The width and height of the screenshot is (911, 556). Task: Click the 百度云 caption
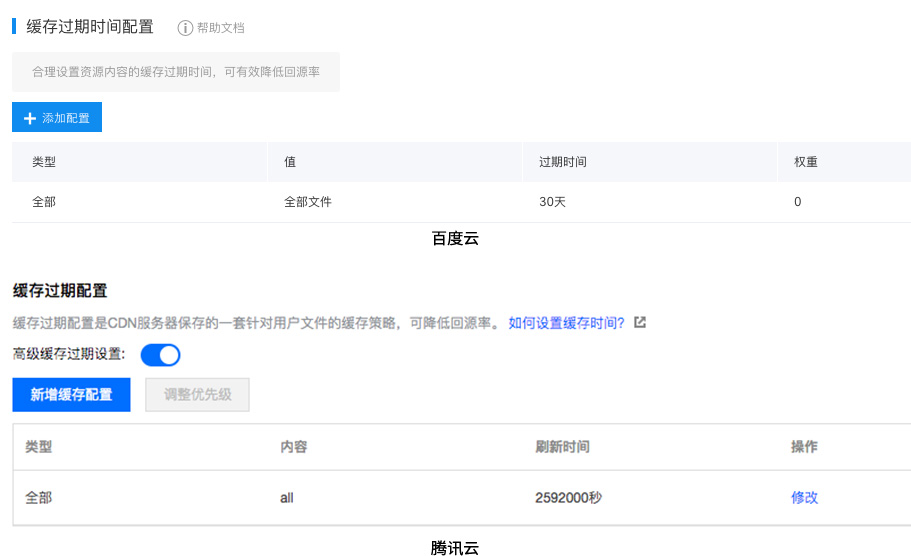pos(456,239)
